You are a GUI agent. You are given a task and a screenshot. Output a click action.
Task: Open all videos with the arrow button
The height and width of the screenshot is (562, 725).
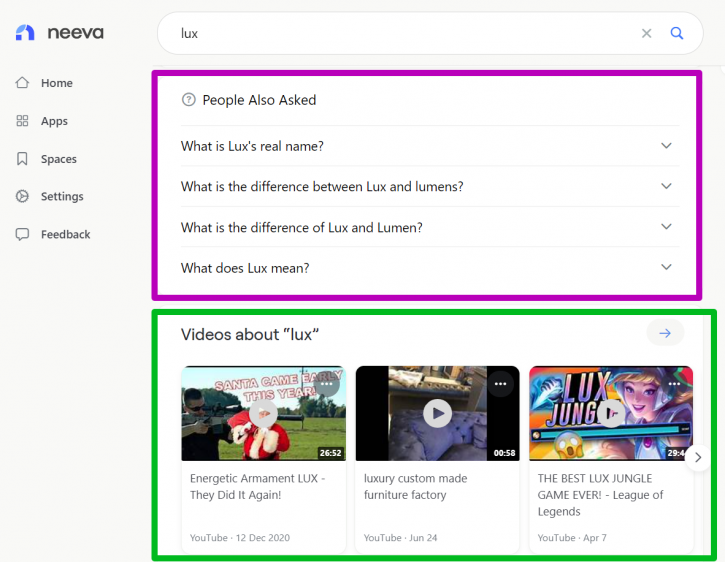coord(665,333)
